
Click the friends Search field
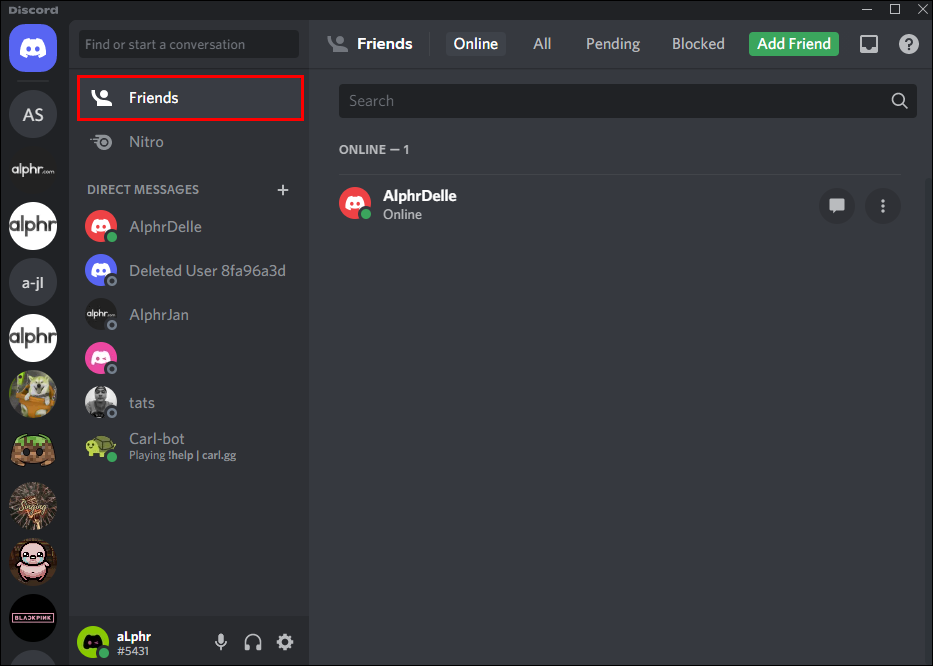tap(628, 101)
